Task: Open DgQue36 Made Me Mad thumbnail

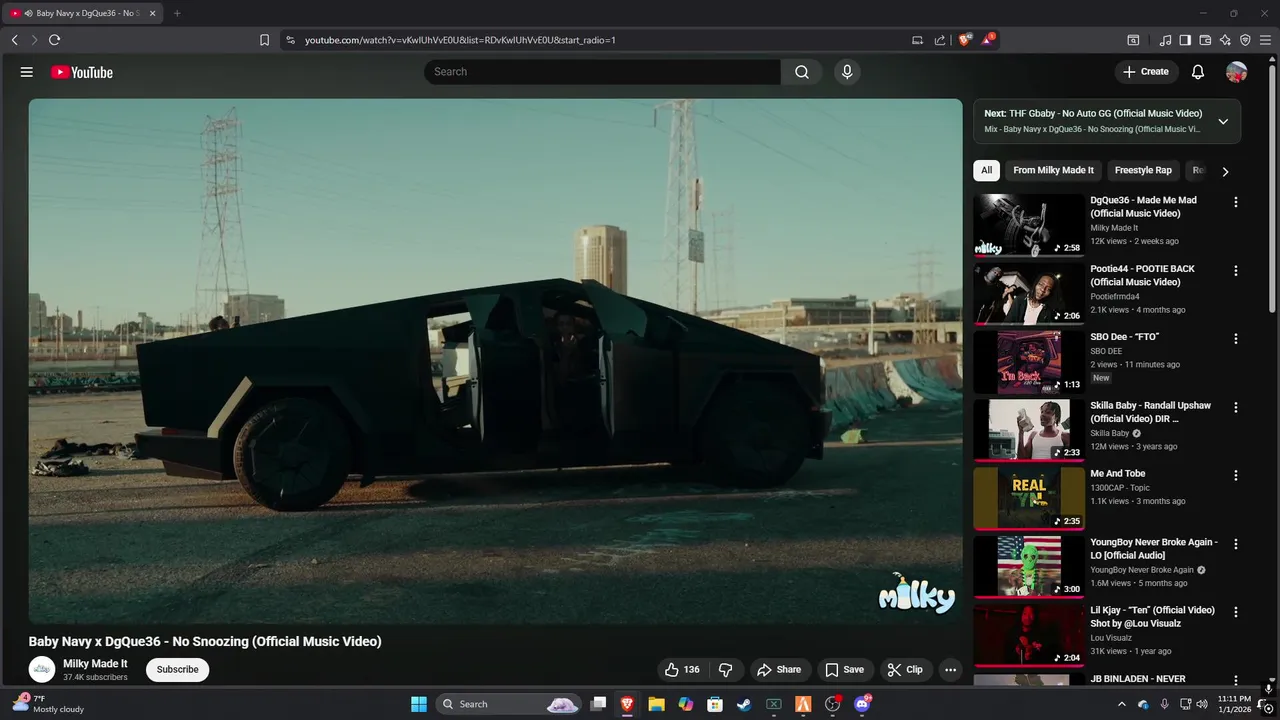Action: pos(1029,225)
